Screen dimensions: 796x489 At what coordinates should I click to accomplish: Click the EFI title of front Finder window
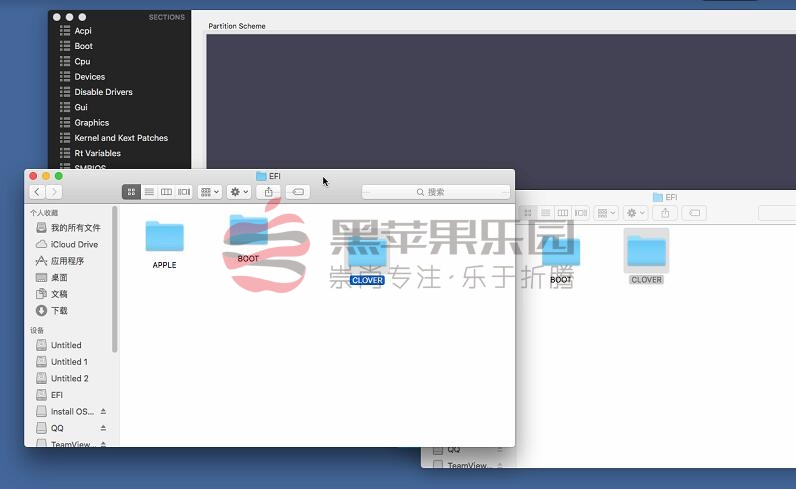tap(274, 176)
